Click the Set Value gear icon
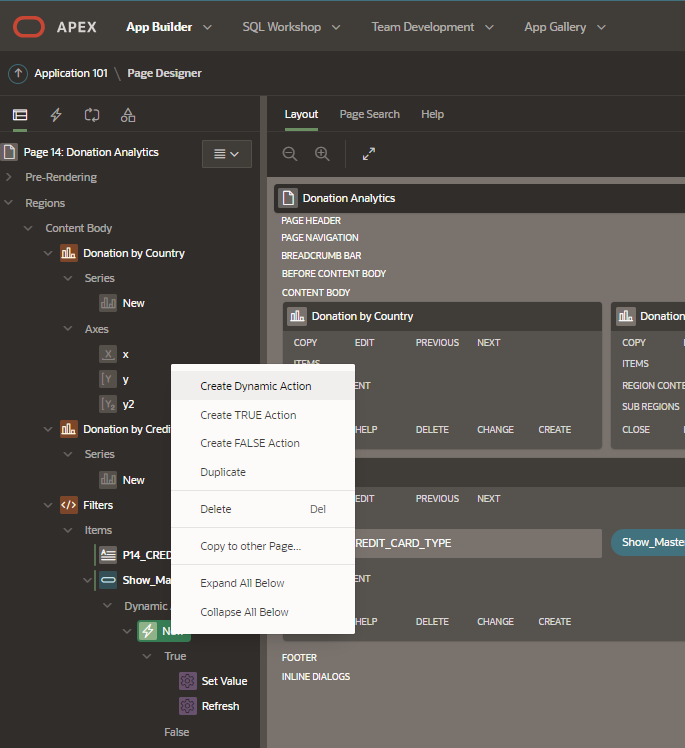685x748 pixels. (x=187, y=681)
